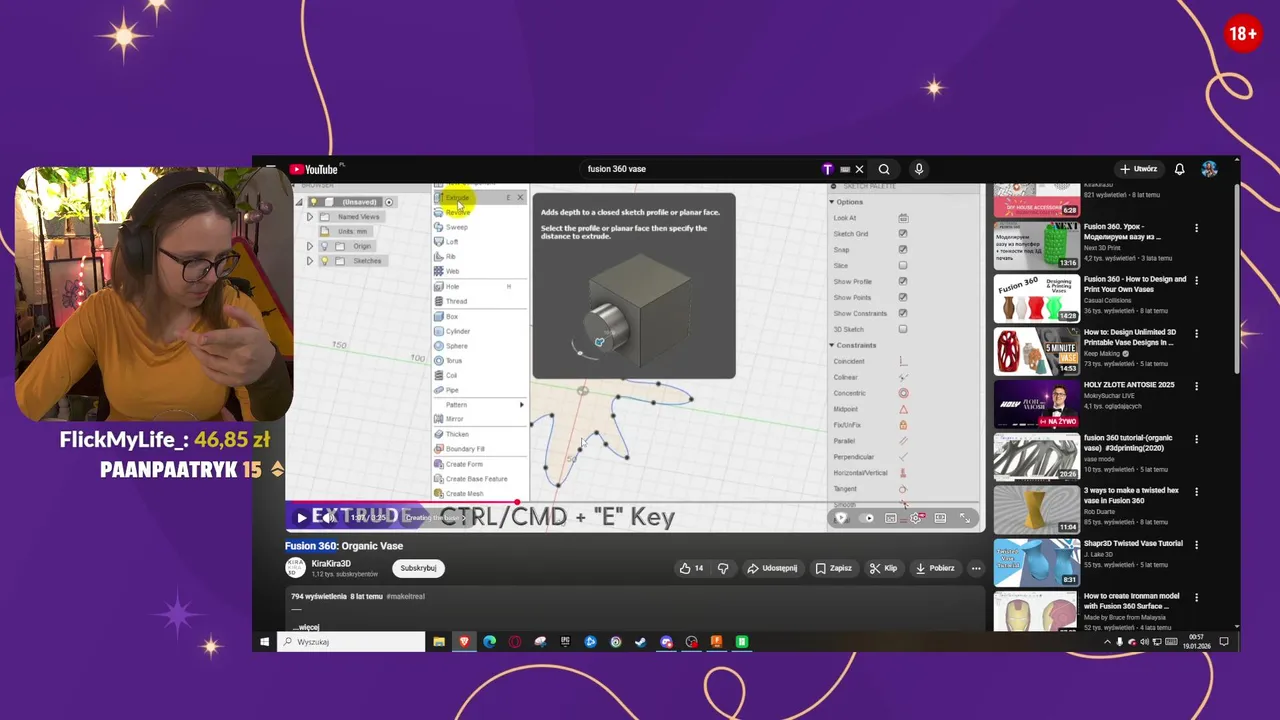Open YouTube notifications bell
Image resolution: width=1280 pixels, height=720 pixels.
click(x=1179, y=169)
